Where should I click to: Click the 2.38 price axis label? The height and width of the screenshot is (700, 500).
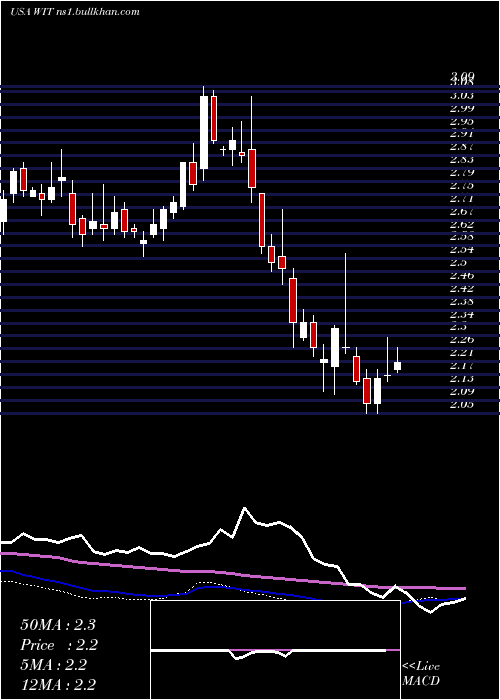pyautogui.click(x=462, y=301)
